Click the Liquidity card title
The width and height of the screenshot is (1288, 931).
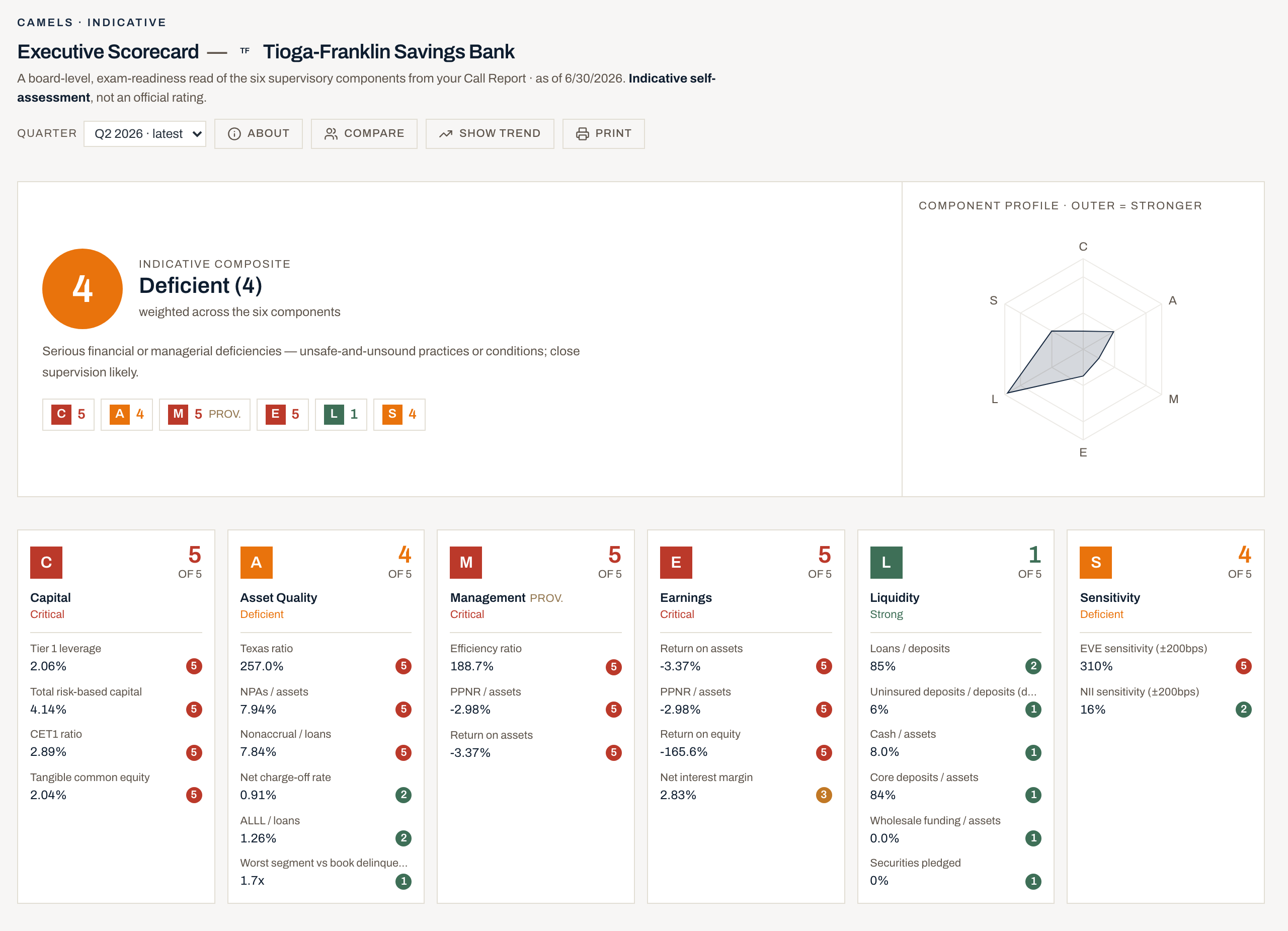coord(895,597)
